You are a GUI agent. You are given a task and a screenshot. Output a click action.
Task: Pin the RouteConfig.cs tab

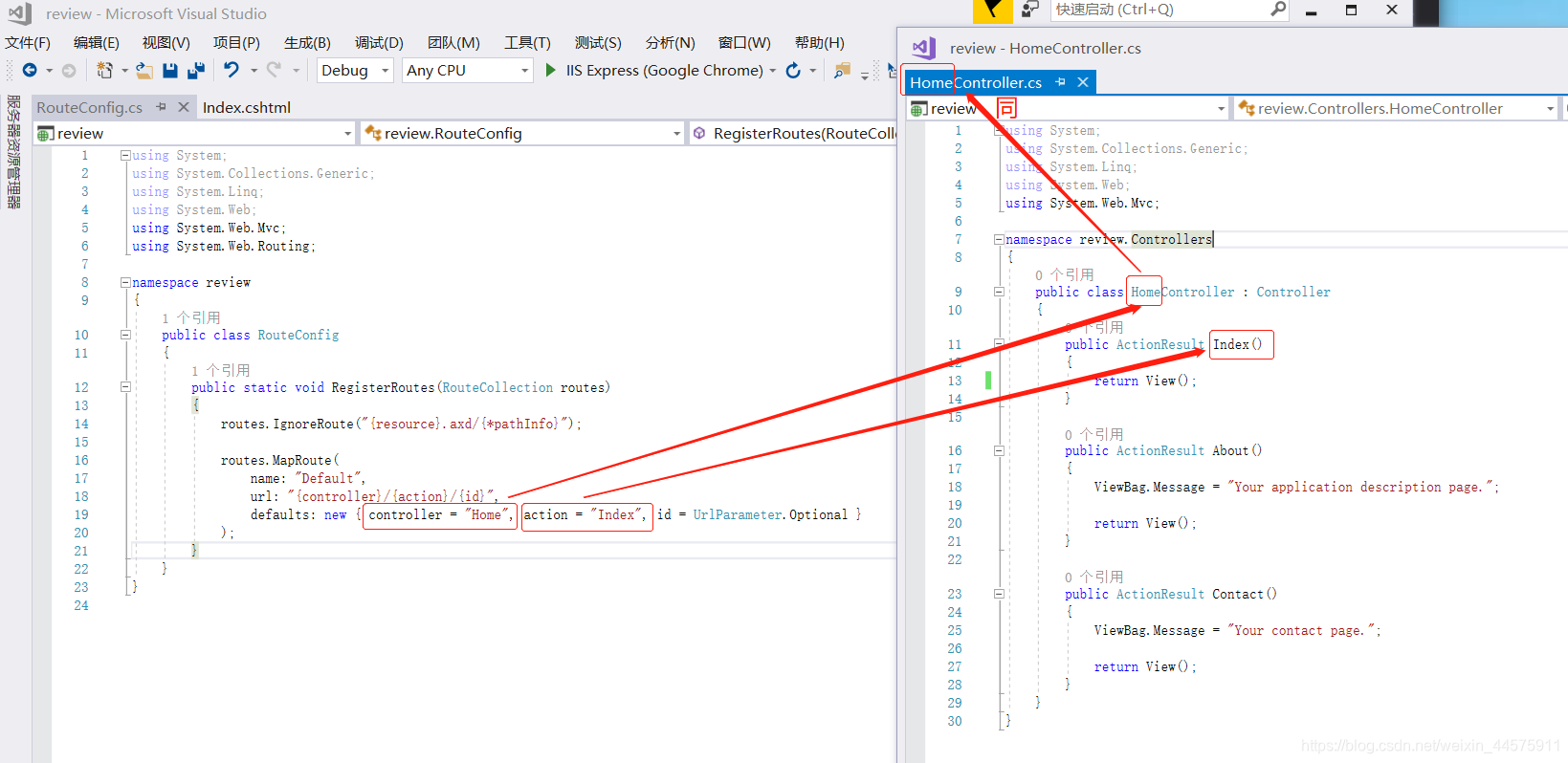click(x=161, y=107)
